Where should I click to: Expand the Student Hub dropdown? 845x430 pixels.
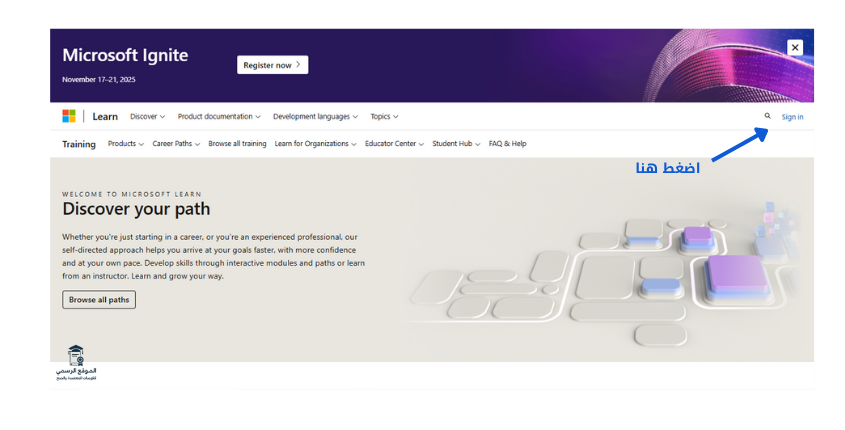pyautogui.click(x=456, y=144)
